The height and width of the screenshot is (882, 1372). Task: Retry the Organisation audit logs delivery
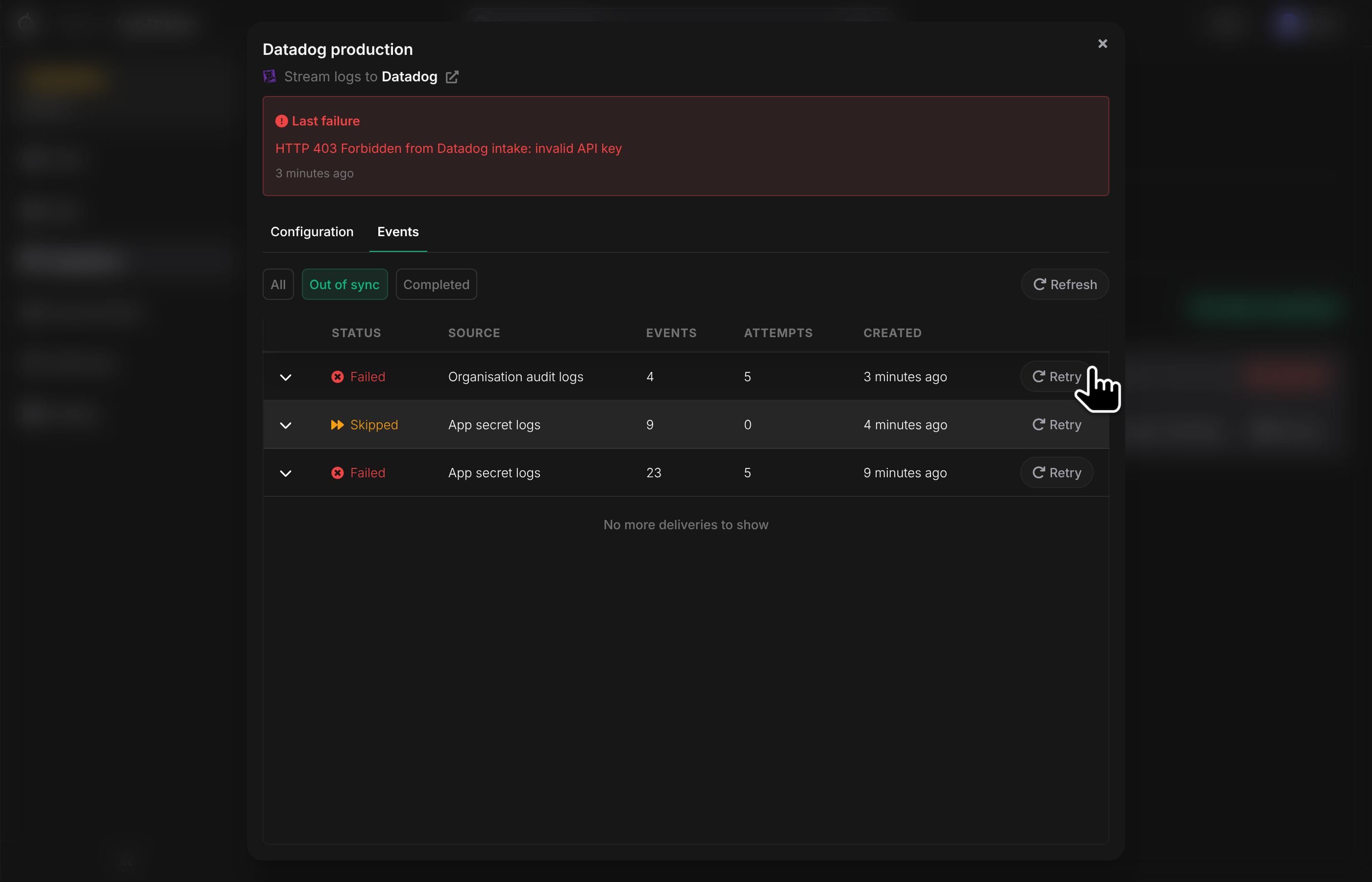1056,377
